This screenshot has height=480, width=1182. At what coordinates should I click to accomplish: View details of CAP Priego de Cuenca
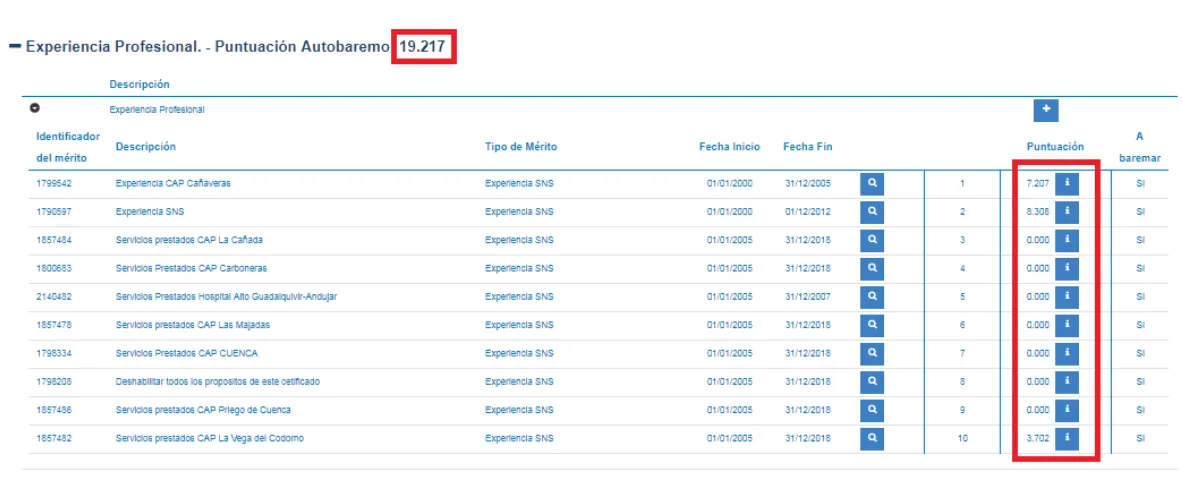point(871,409)
